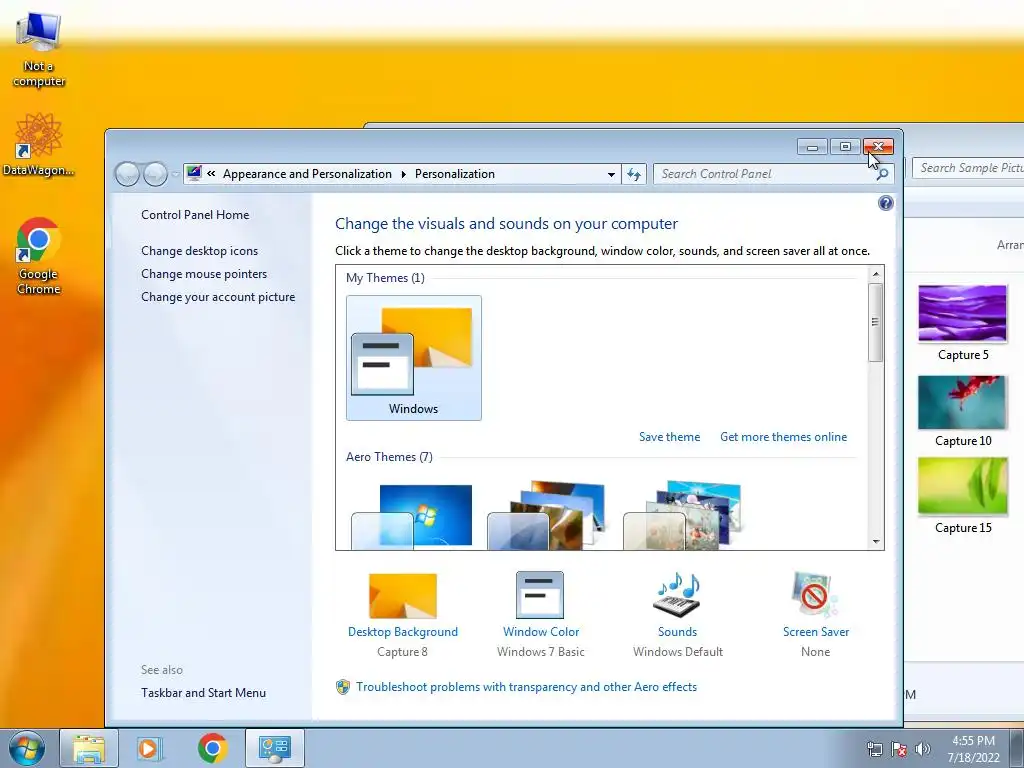Open the Window Color icon
The width and height of the screenshot is (1024, 768).
[x=539, y=595]
